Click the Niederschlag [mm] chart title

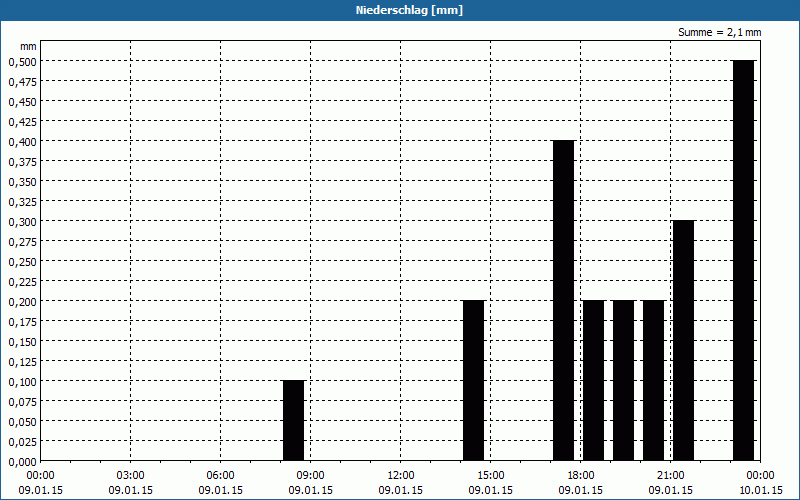409,10
